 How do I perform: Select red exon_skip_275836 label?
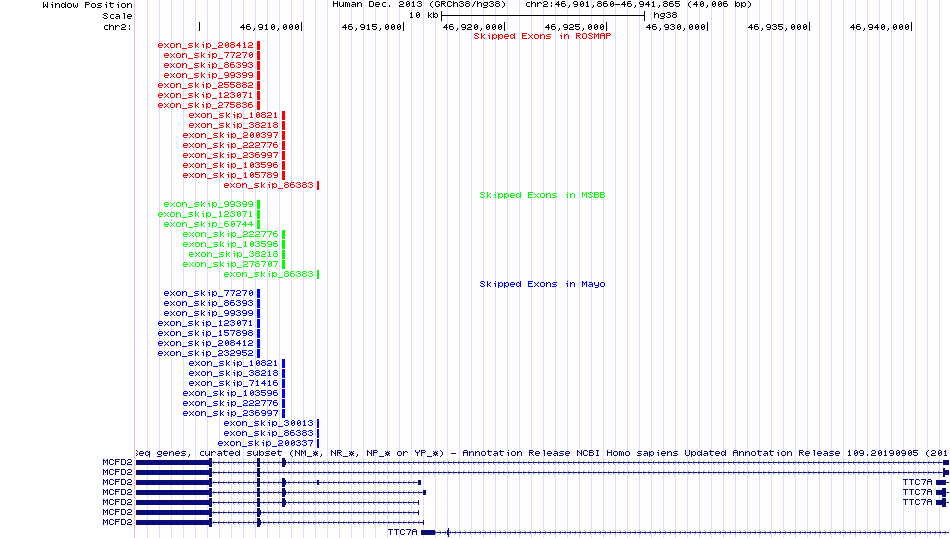point(205,105)
